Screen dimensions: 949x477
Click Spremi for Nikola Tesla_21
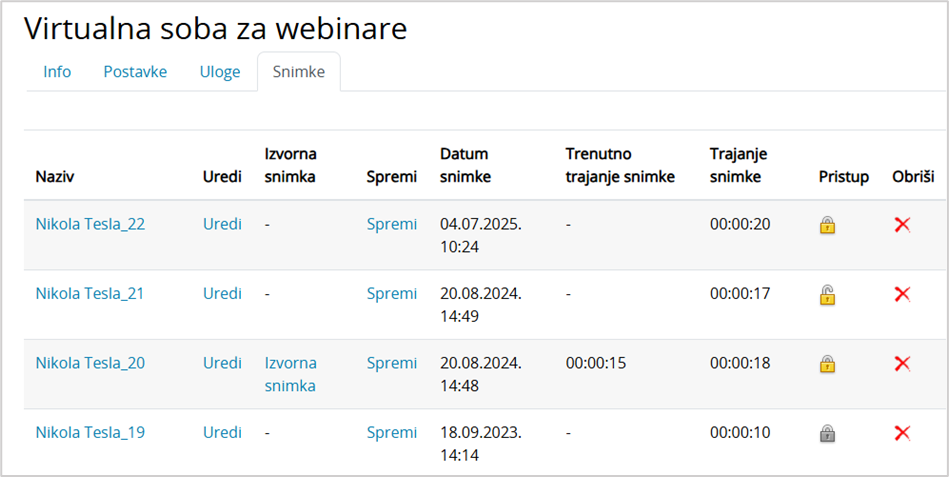(392, 294)
